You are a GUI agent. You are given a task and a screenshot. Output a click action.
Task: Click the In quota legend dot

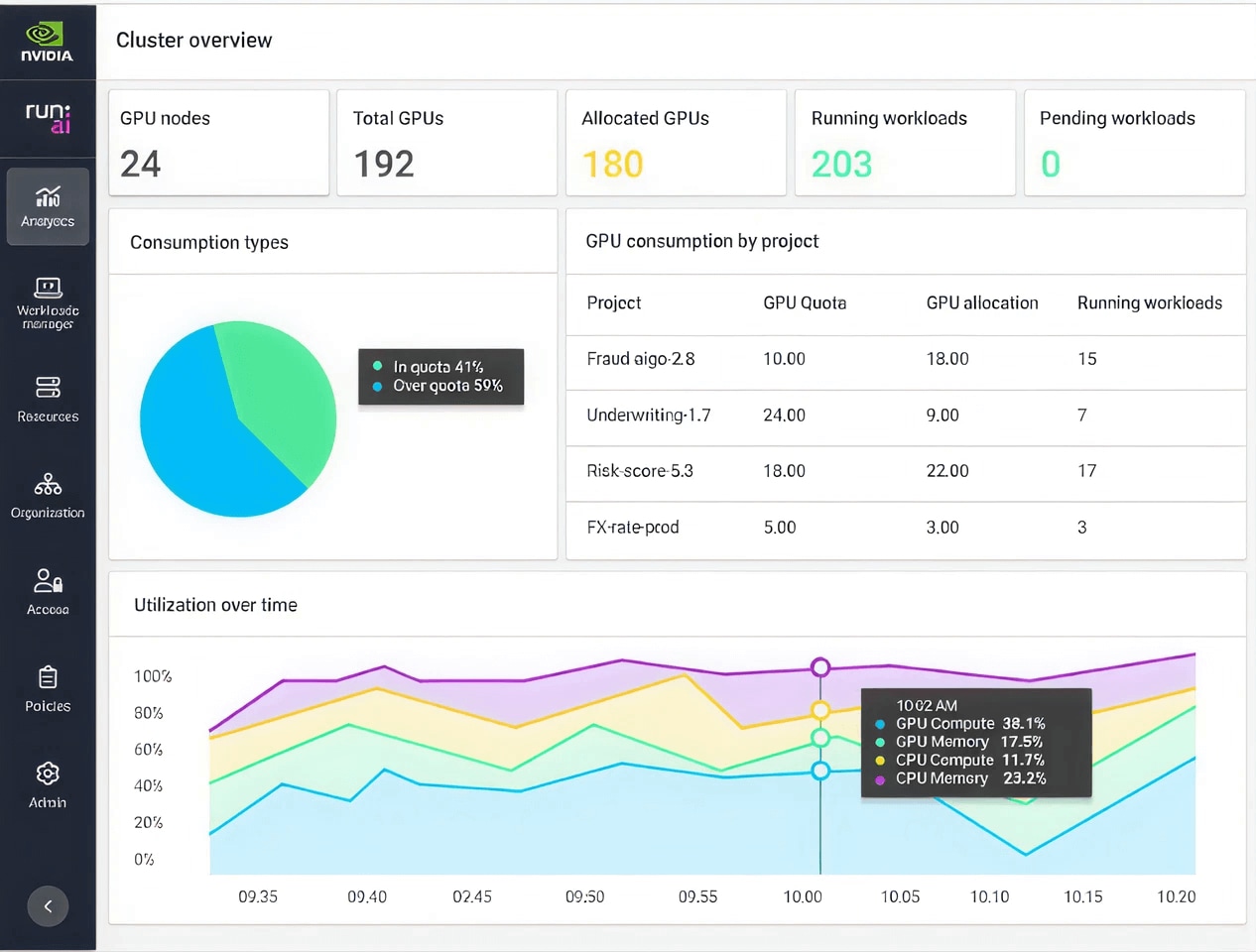(x=378, y=367)
